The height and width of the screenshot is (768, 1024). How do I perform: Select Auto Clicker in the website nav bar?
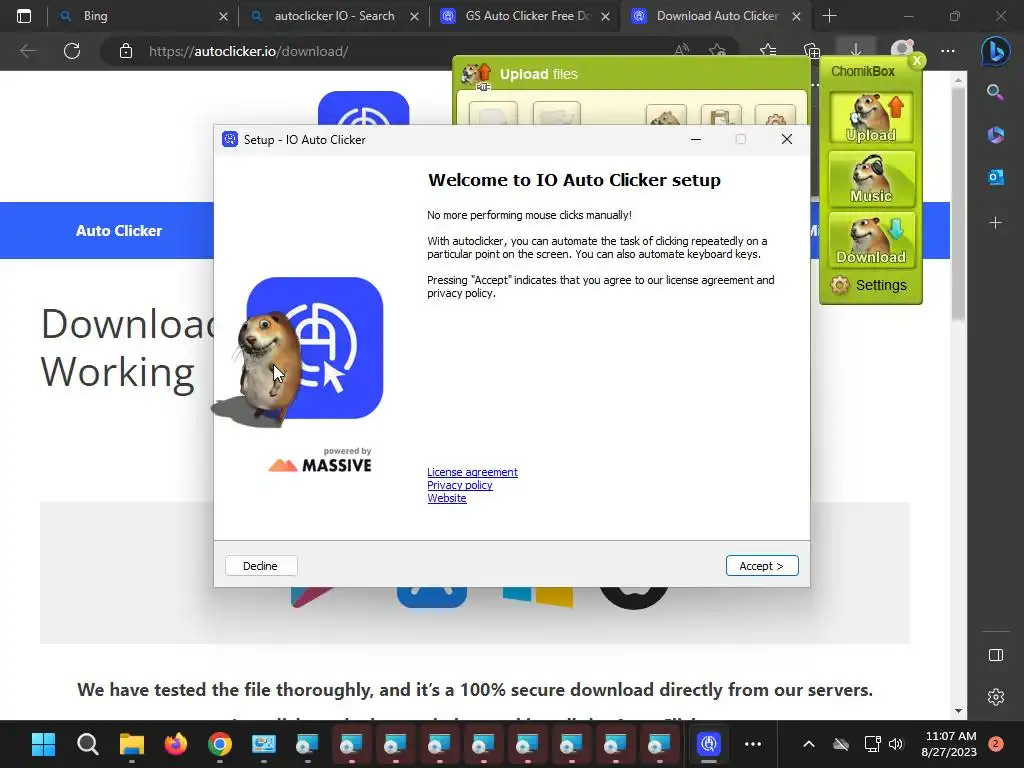point(118,231)
